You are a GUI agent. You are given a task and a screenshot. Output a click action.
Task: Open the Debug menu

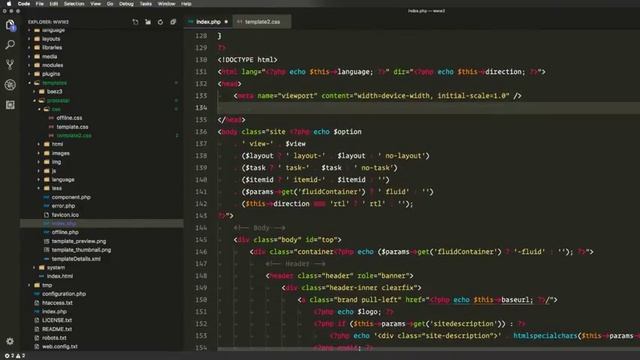(x=126, y=4)
